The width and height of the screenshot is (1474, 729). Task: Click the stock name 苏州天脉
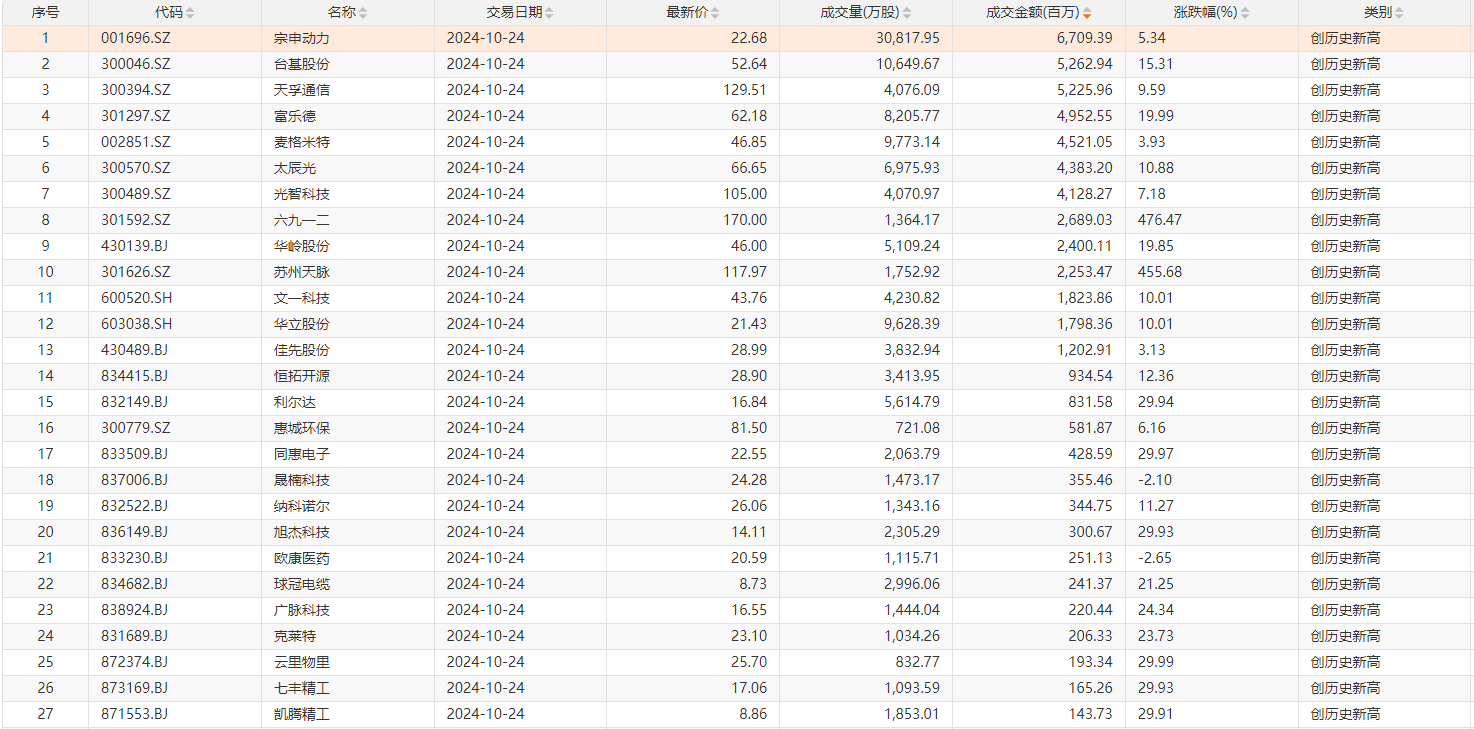[302, 272]
